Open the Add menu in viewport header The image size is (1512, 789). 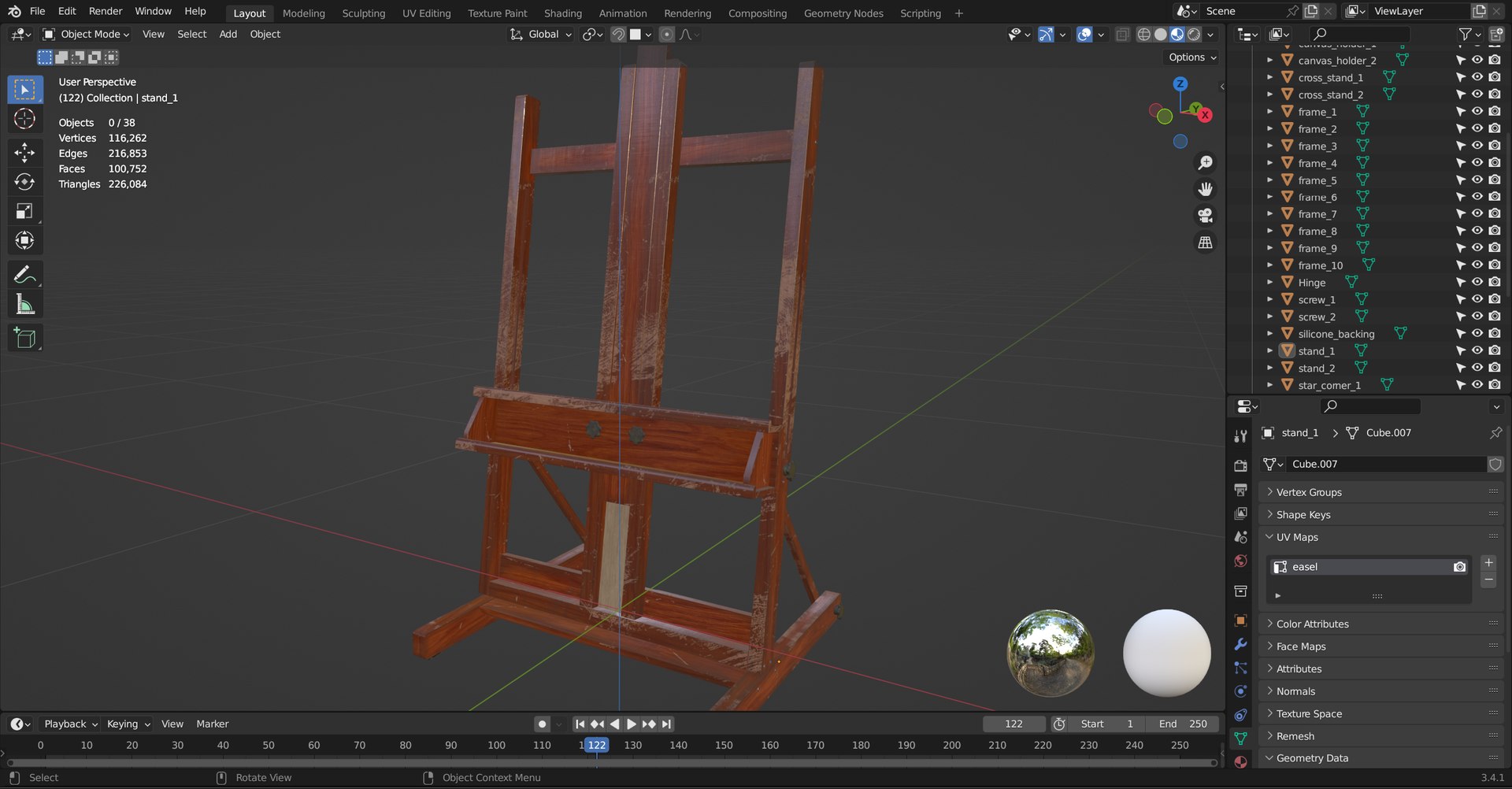point(228,34)
